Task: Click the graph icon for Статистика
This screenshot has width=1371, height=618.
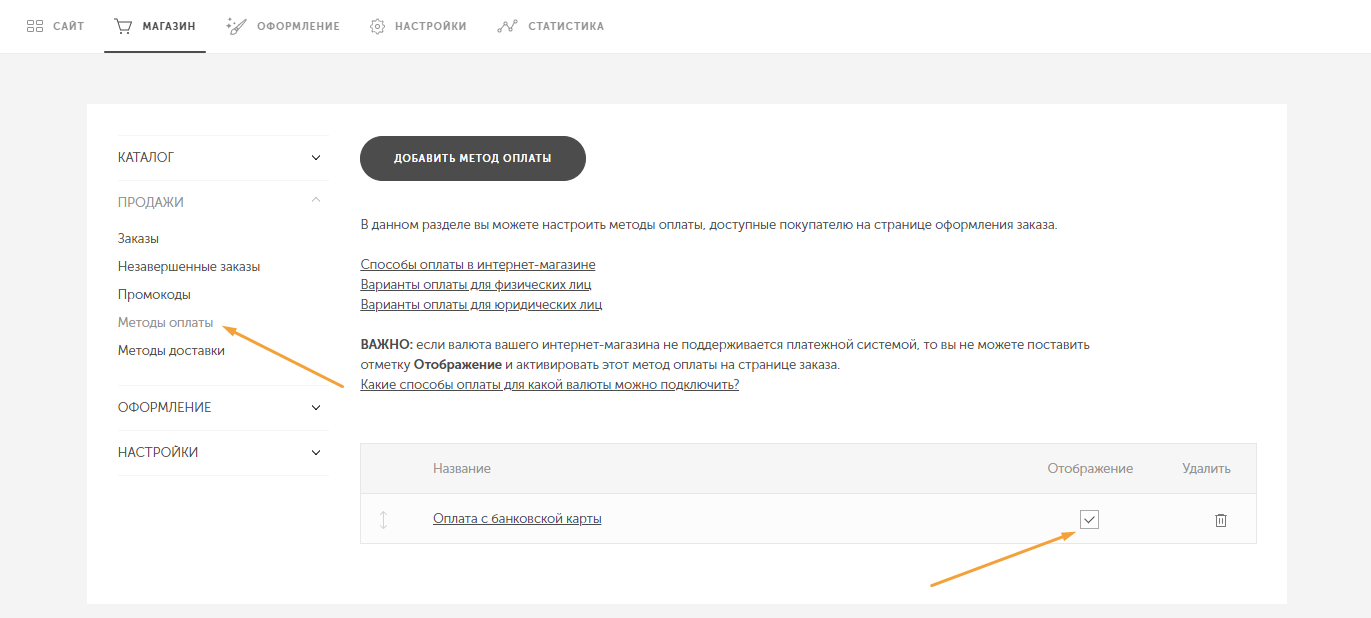Action: tap(506, 26)
